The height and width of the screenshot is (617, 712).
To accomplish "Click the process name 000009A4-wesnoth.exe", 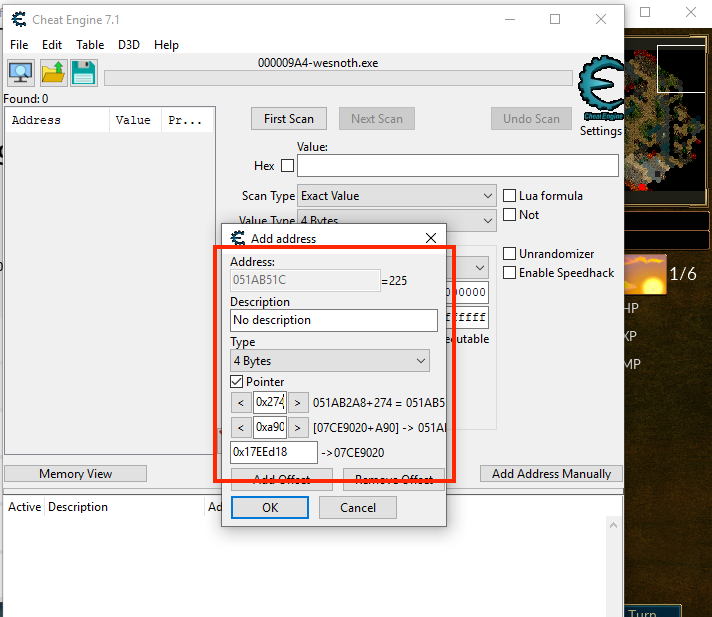I will point(318,63).
